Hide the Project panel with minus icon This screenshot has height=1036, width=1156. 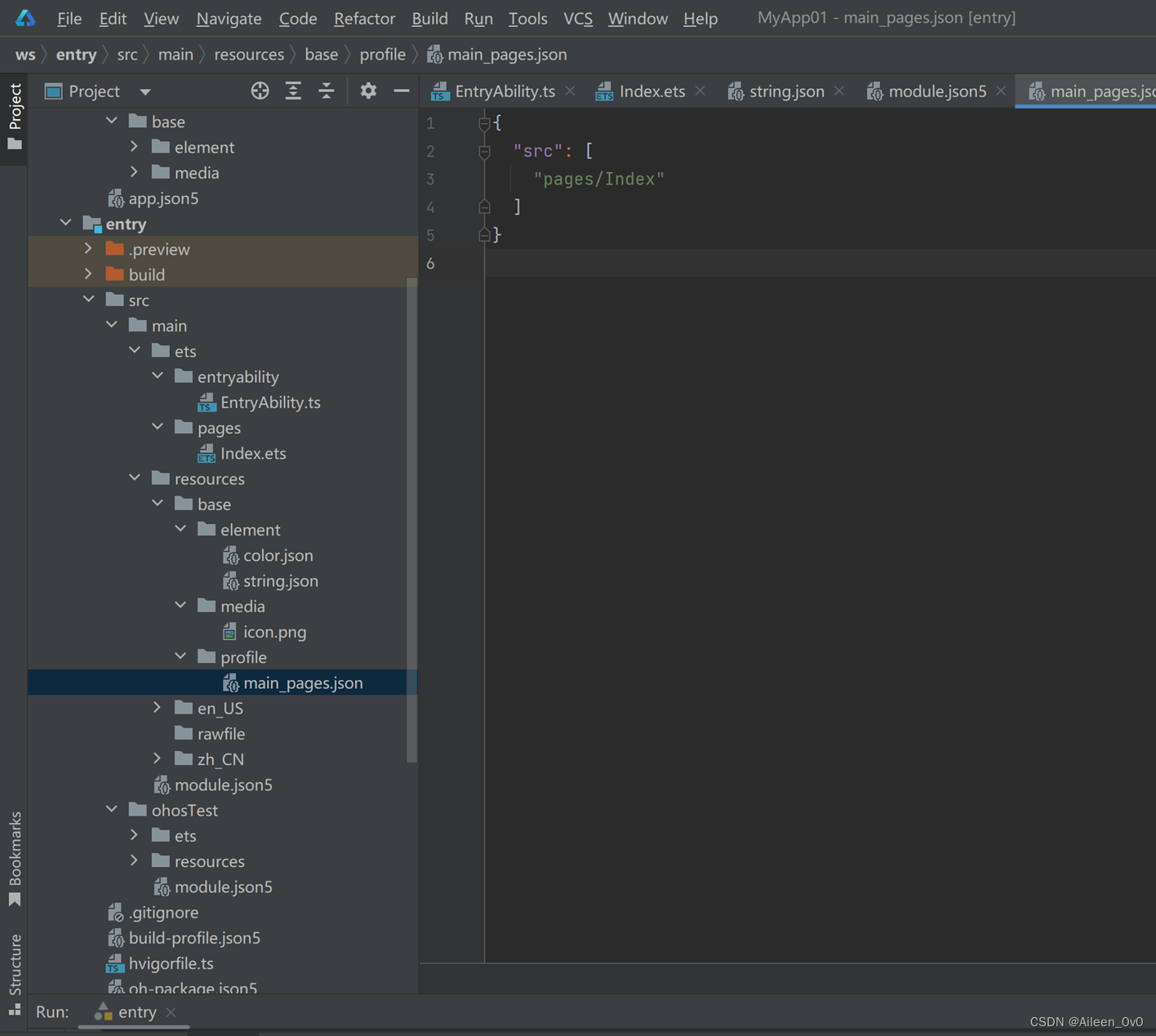click(401, 91)
